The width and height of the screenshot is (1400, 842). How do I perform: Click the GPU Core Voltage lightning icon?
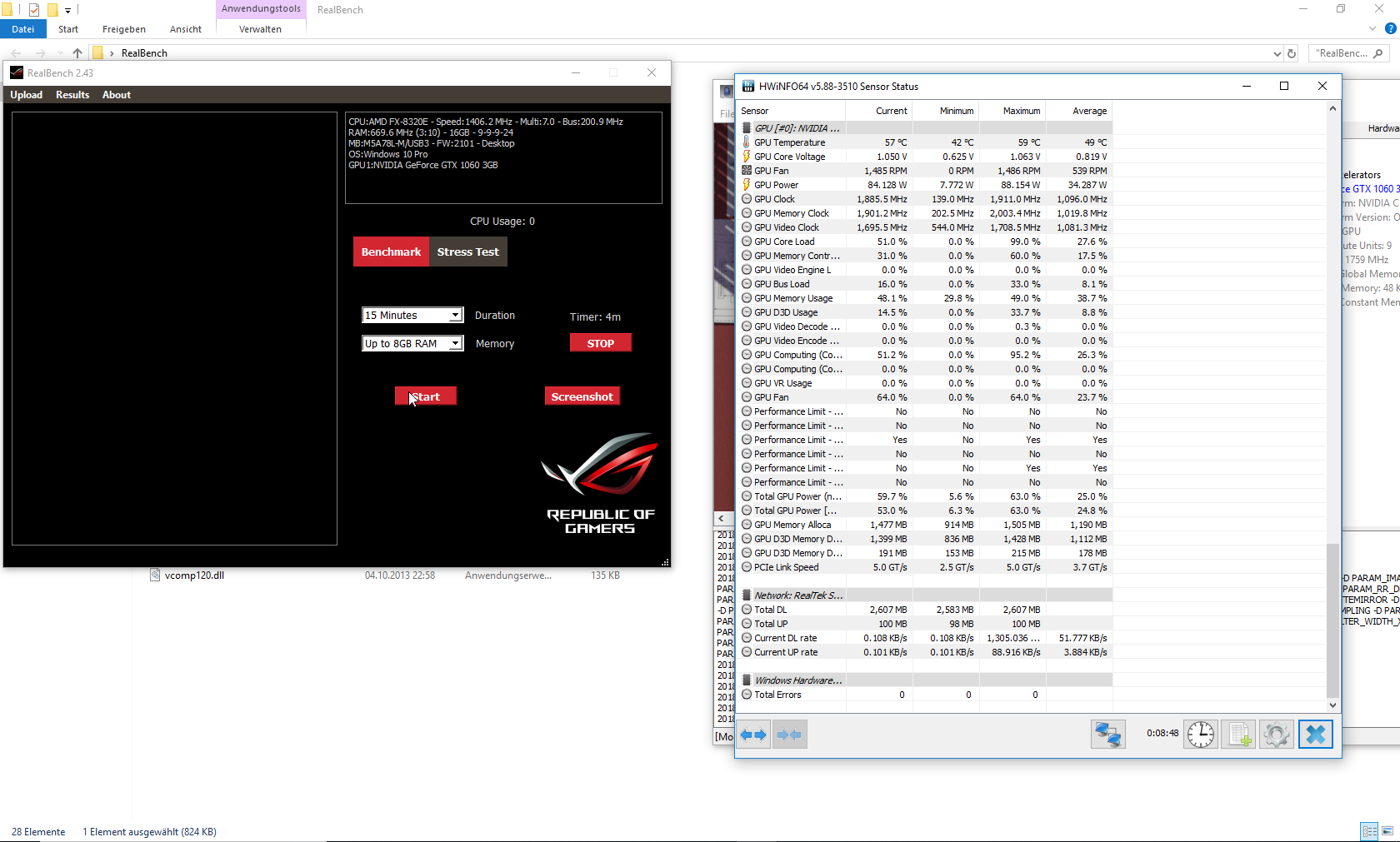747,157
